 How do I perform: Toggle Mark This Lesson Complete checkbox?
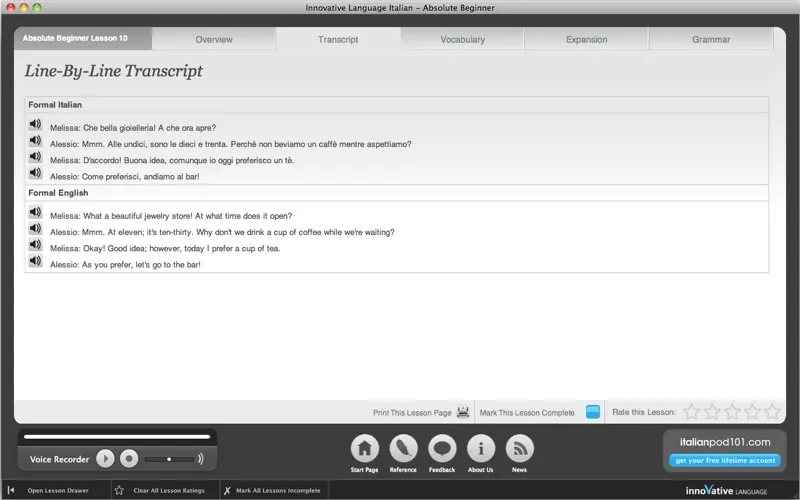click(593, 412)
